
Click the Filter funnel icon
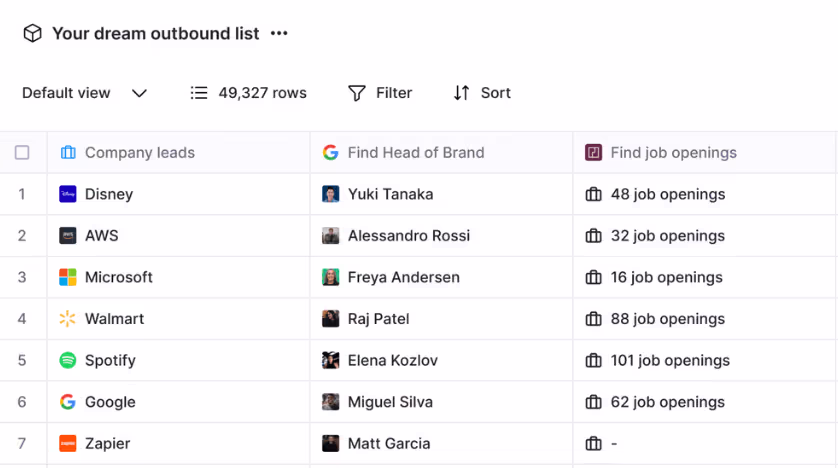tap(357, 93)
